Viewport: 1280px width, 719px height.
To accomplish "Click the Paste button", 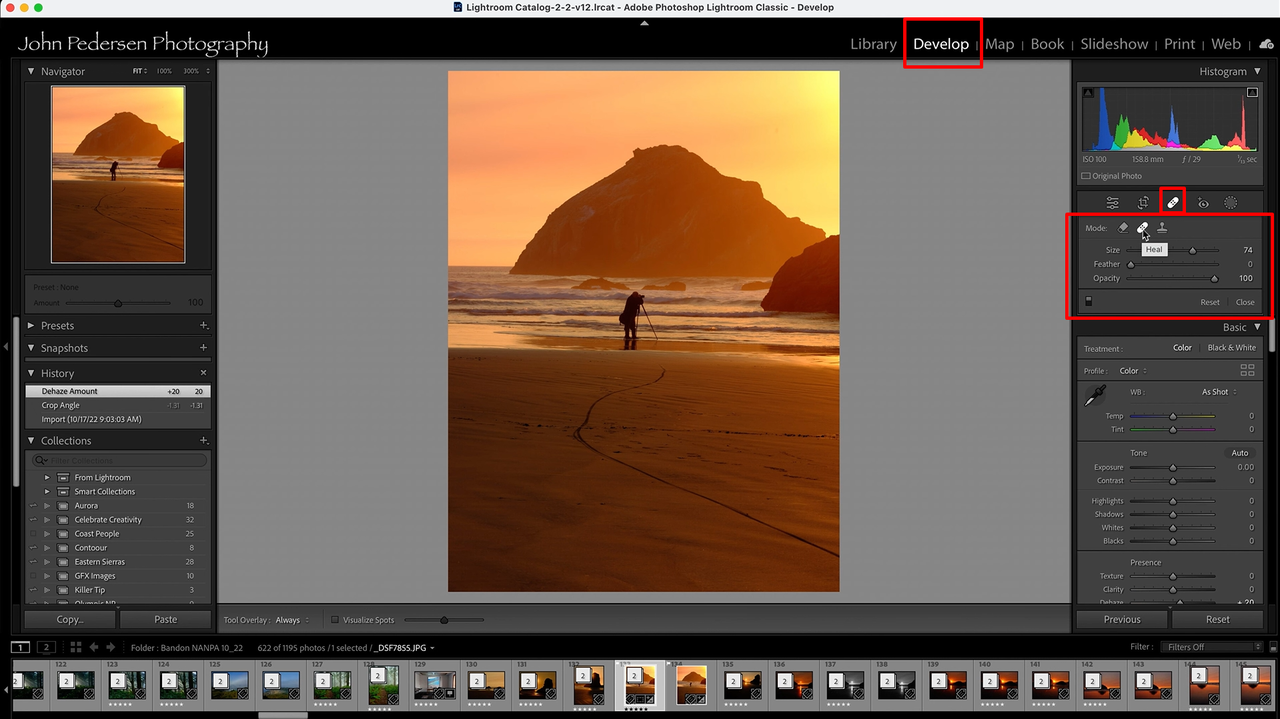I will pyautogui.click(x=166, y=619).
